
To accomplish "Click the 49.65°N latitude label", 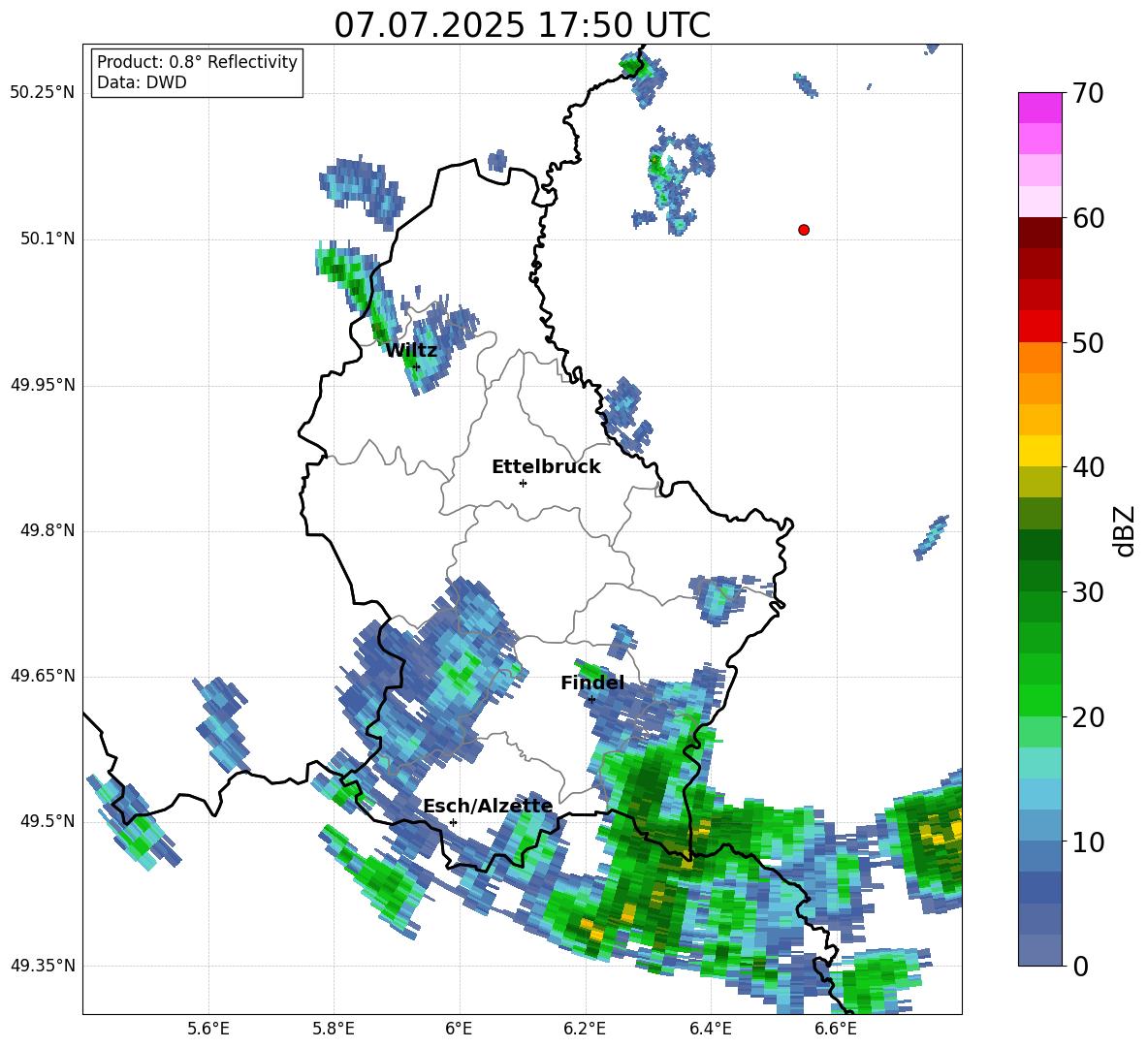I will click(x=43, y=676).
